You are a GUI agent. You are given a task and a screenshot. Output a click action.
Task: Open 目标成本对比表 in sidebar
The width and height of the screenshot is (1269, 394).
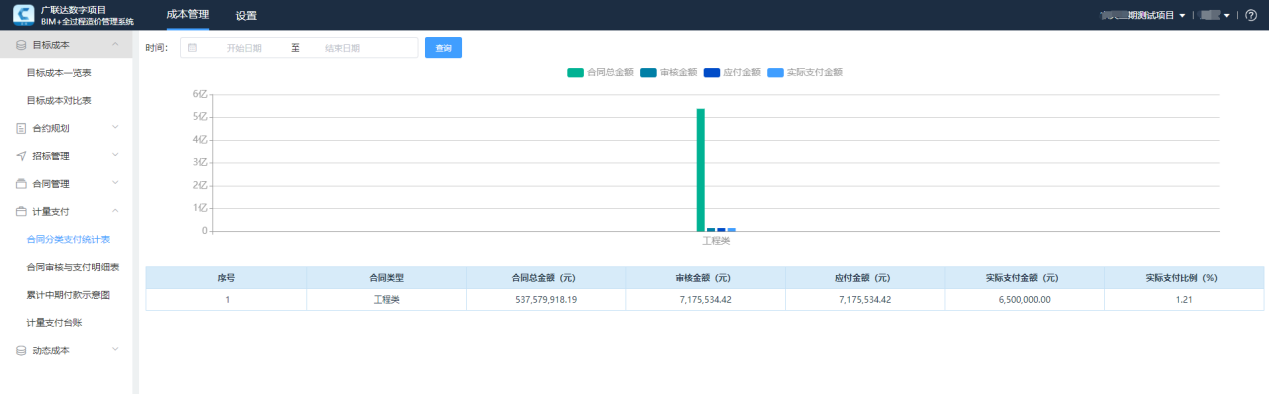click(59, 101)
